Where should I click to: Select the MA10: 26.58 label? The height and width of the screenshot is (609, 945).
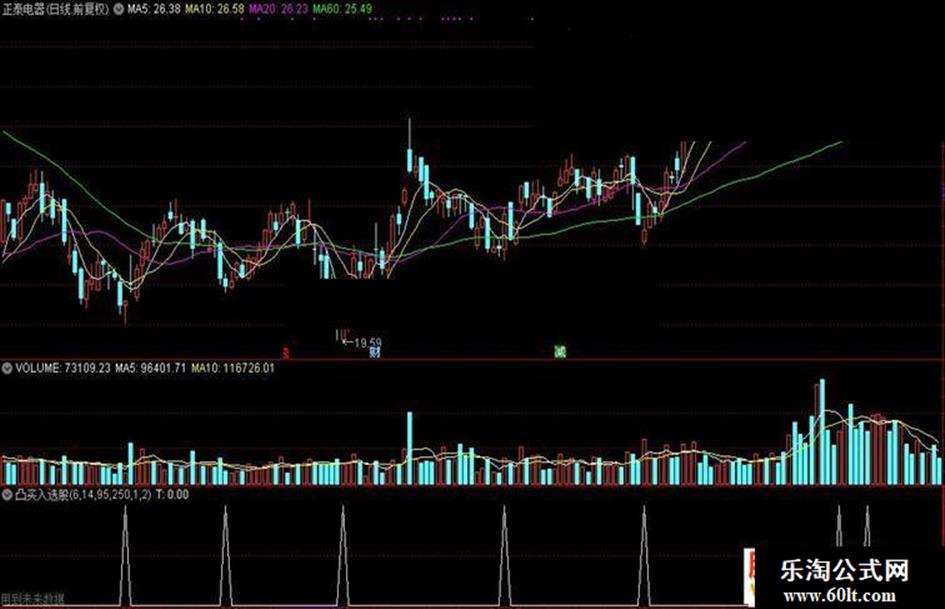point(215,9)
